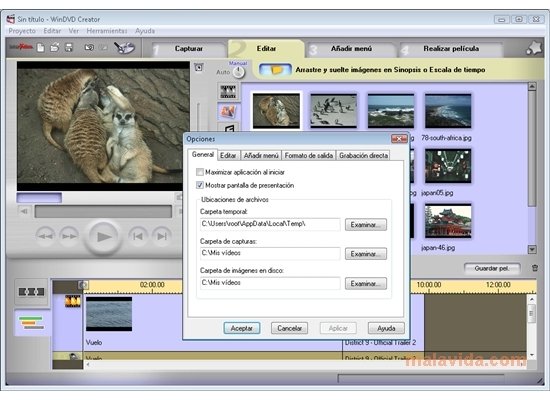This screenshot has height=400, width=550.
Task: Click the step back arrow by the seek bar
Action: pos(24,211)
